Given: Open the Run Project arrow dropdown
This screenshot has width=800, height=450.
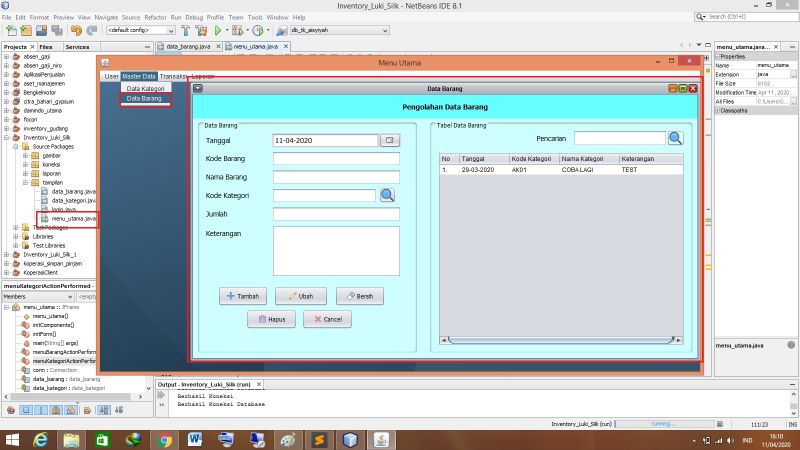Looking at the screenshot, I should pos(227,31).
